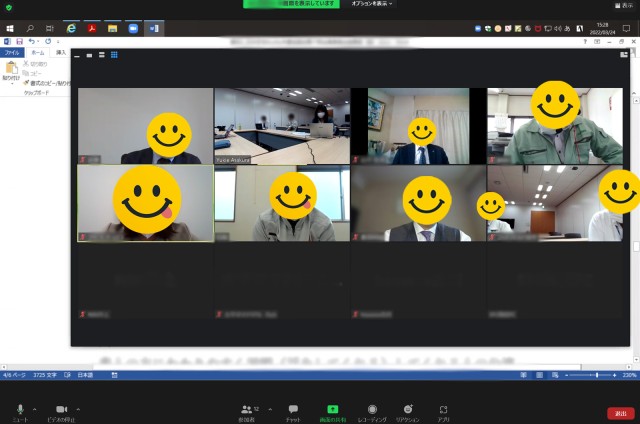
Task: Open the notification center icon
Action: 627,29
